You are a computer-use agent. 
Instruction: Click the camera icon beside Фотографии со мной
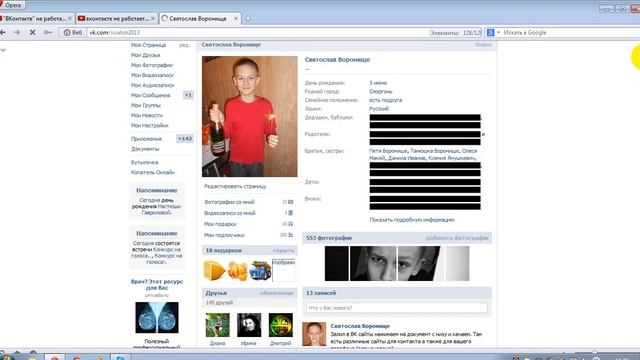point(291,202)
